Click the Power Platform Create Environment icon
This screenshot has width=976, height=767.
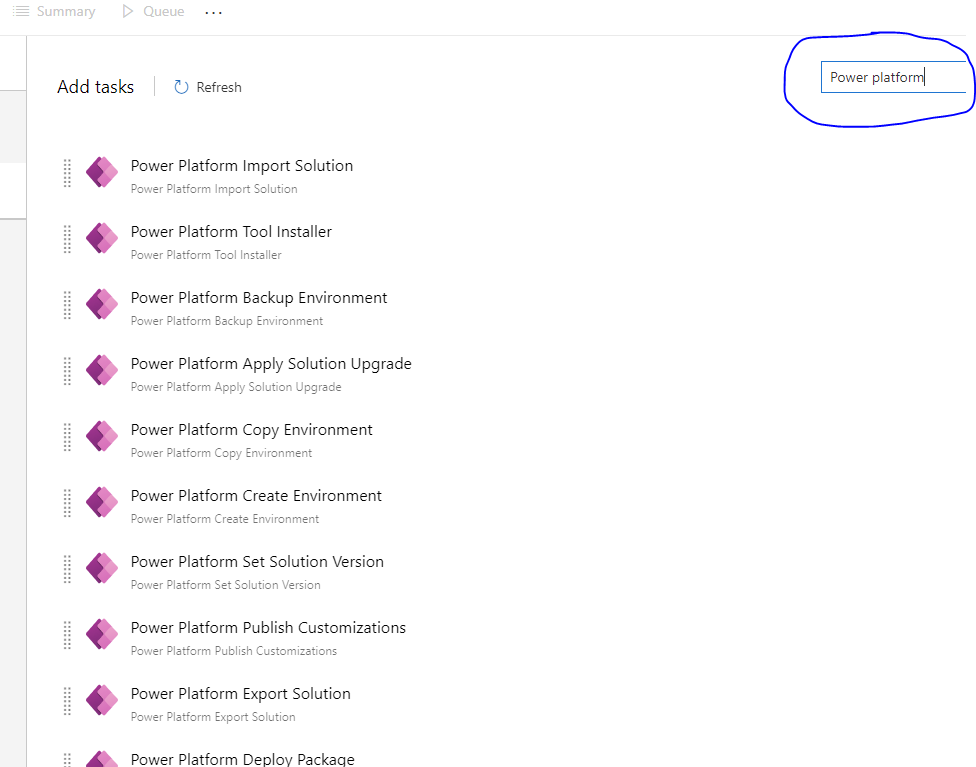(102, 502)
